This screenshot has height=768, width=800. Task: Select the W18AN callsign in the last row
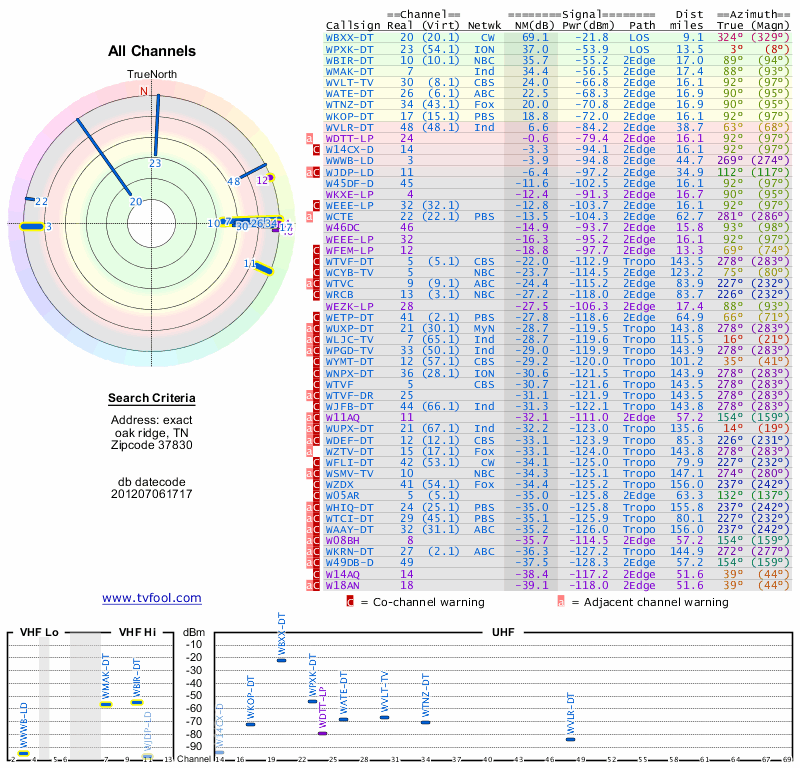click(x=342, y=585)
